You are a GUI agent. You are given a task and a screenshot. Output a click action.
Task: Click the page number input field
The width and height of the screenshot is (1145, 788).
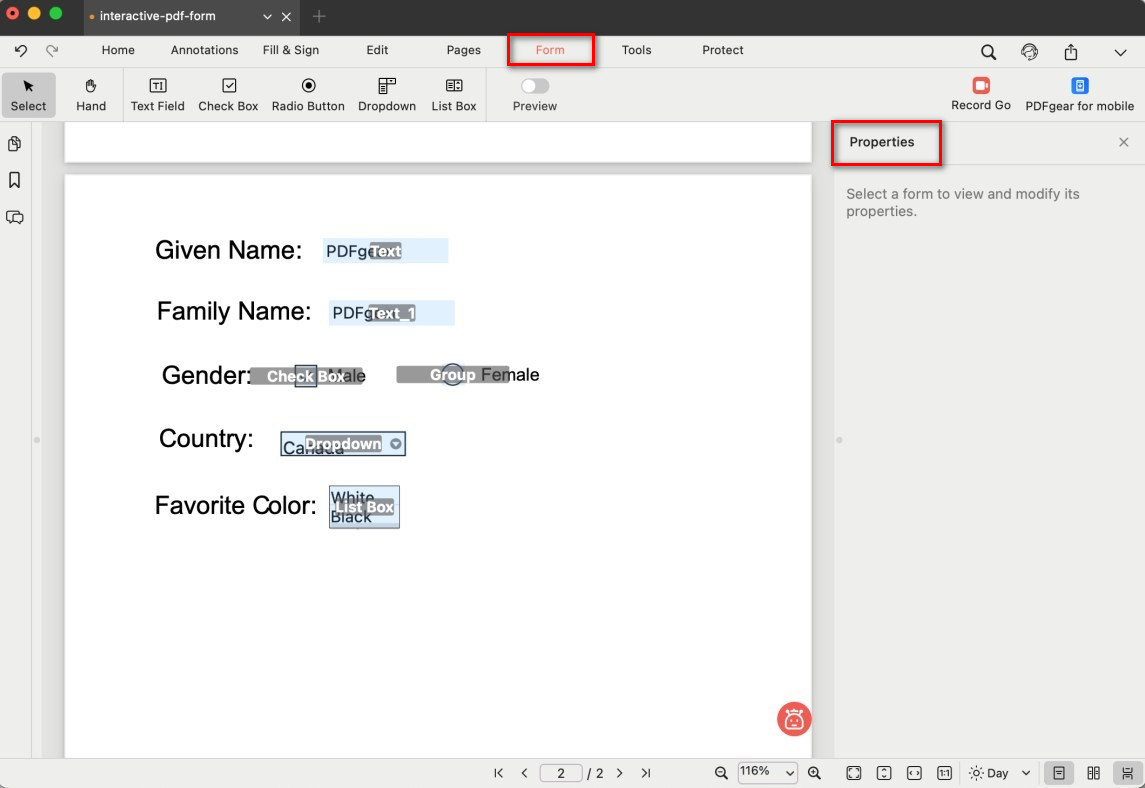[561, 773]
